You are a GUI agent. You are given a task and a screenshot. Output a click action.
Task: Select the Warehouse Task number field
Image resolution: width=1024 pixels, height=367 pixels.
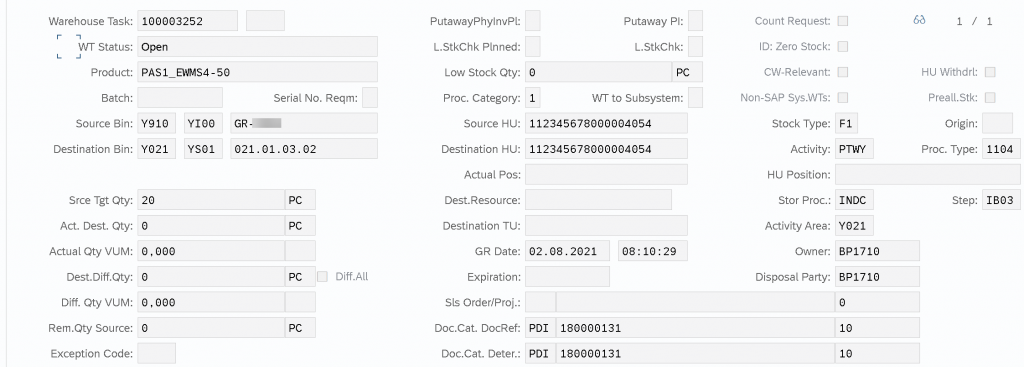pyautogui.click(x=187, y=21)
